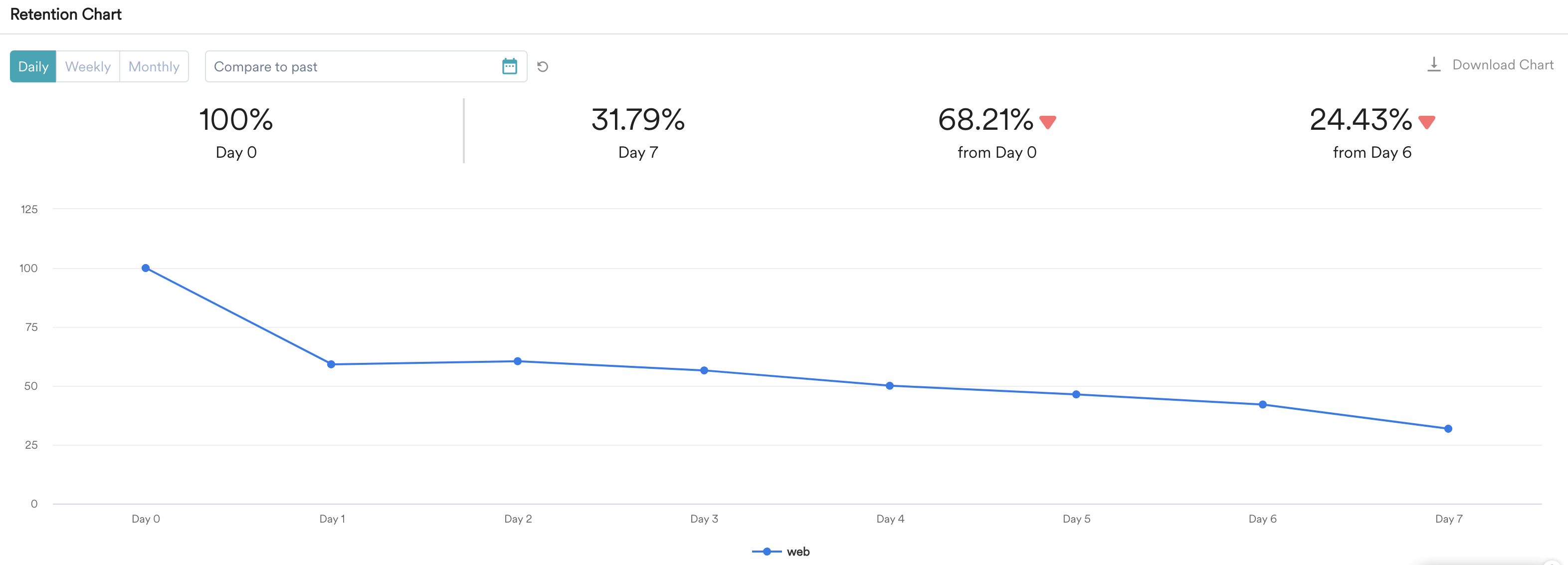Viewport: 1568px width, 565px height.
Task: Switch to Weekly retention view
Action: [88, 66]
